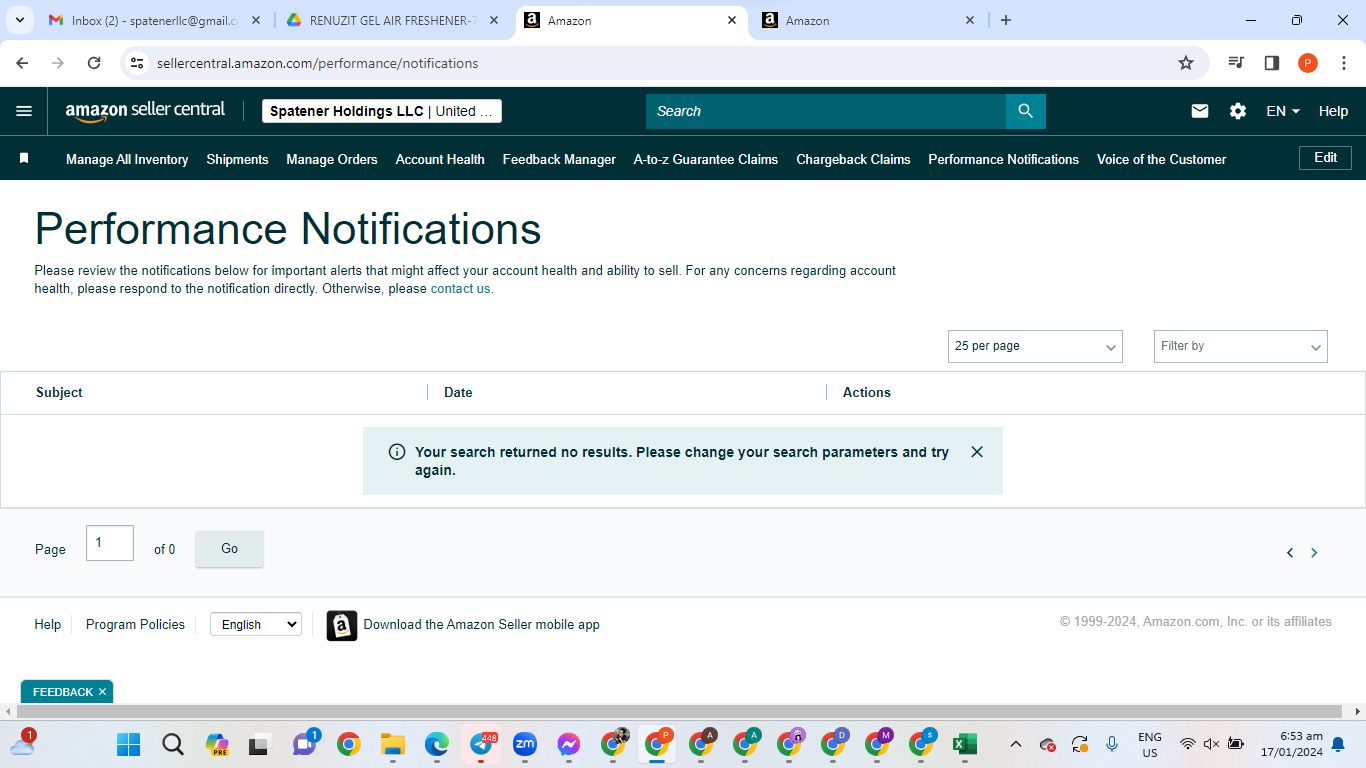Switch to the RENUZIT GEL AIR FRESHENER tab
Image resolution: width=1366 pixels, height=768 pixels.
click(x=394, y=20)
